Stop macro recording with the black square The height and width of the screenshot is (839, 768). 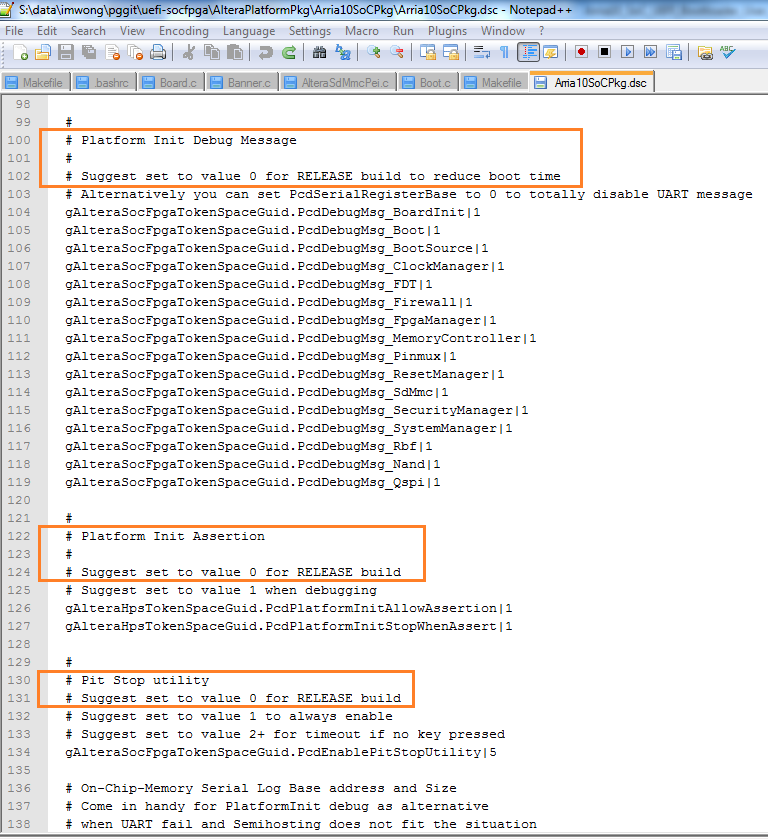pyautogui.click(x=604, y=52)
